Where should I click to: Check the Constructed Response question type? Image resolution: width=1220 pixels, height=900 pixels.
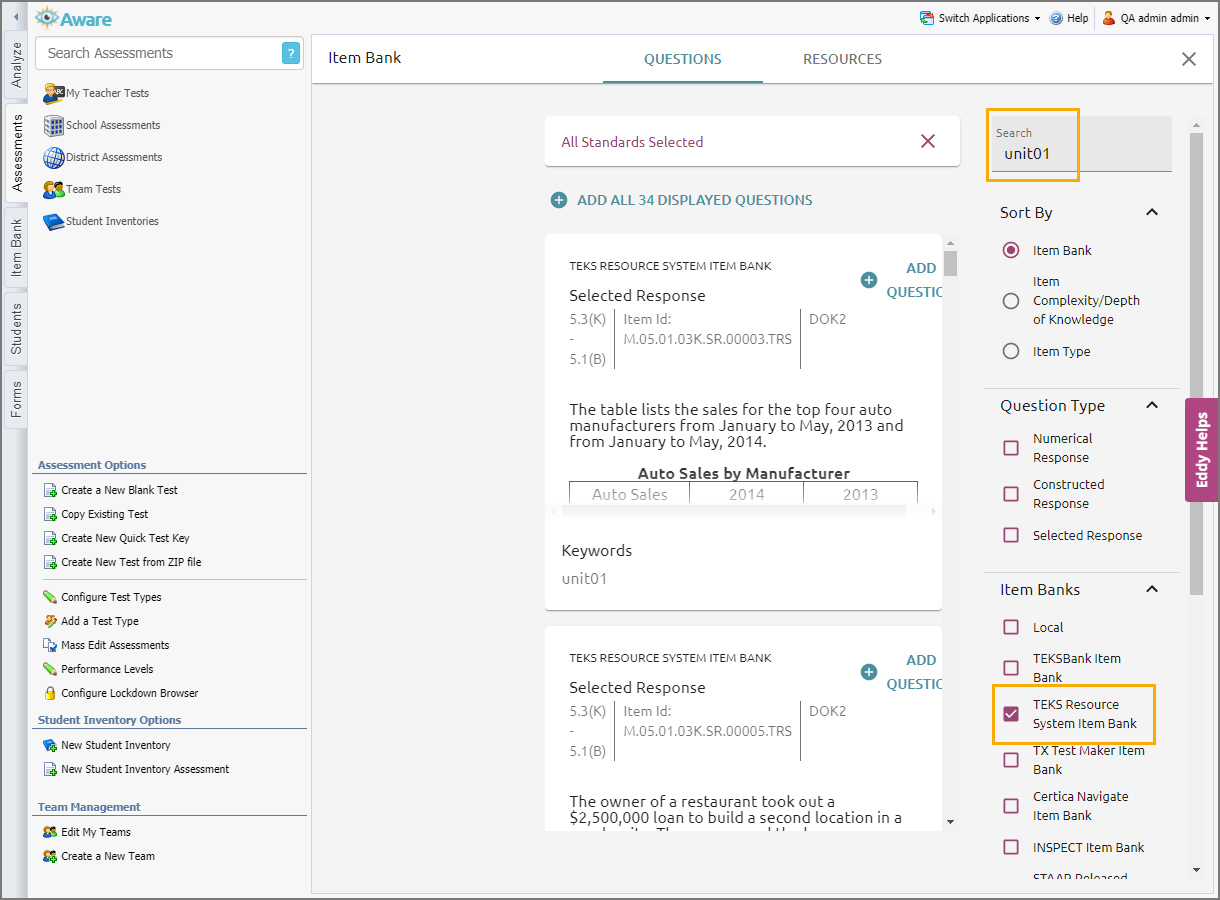(x=1011, y=494)
